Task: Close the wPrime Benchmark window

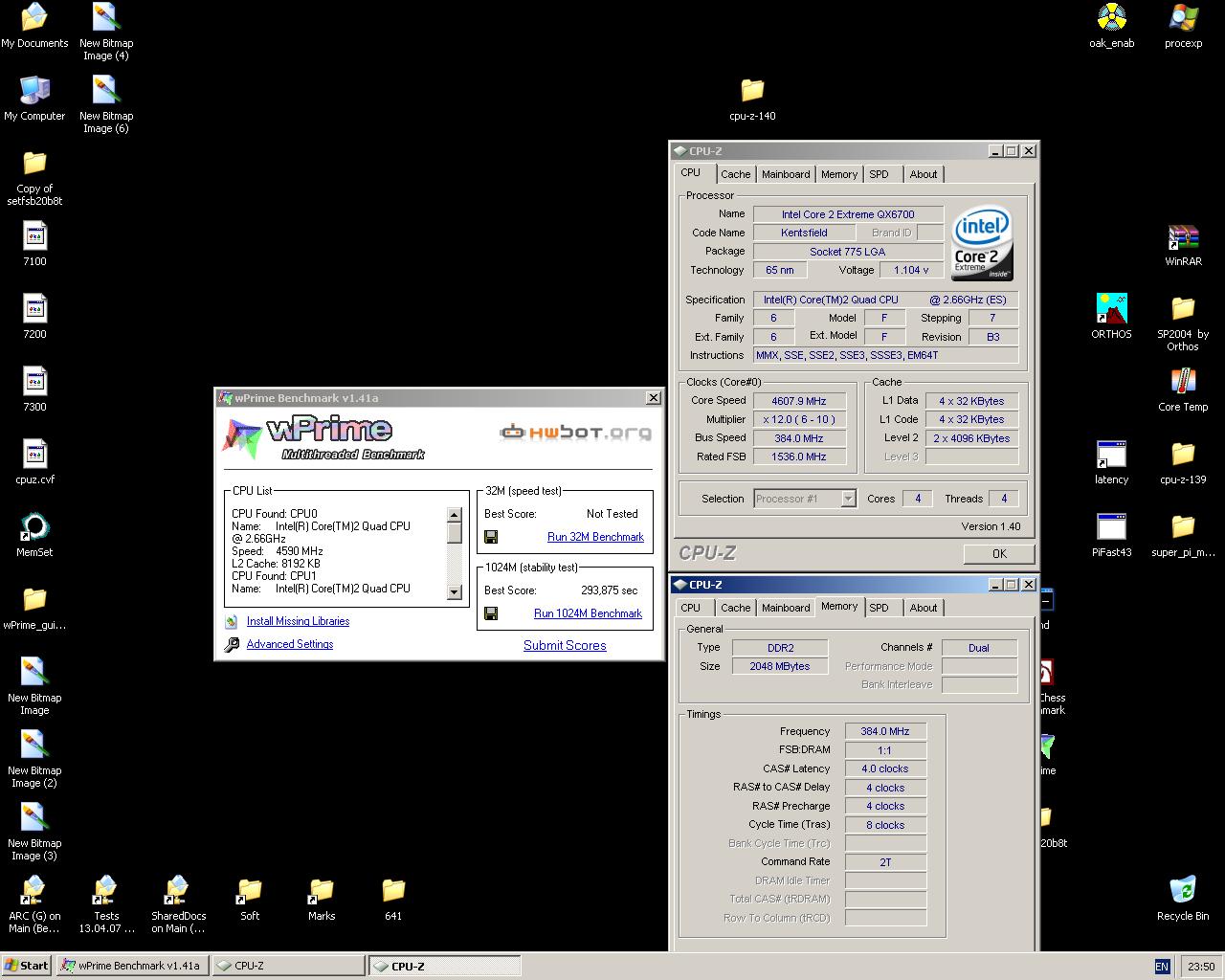Action: point(653,398)
